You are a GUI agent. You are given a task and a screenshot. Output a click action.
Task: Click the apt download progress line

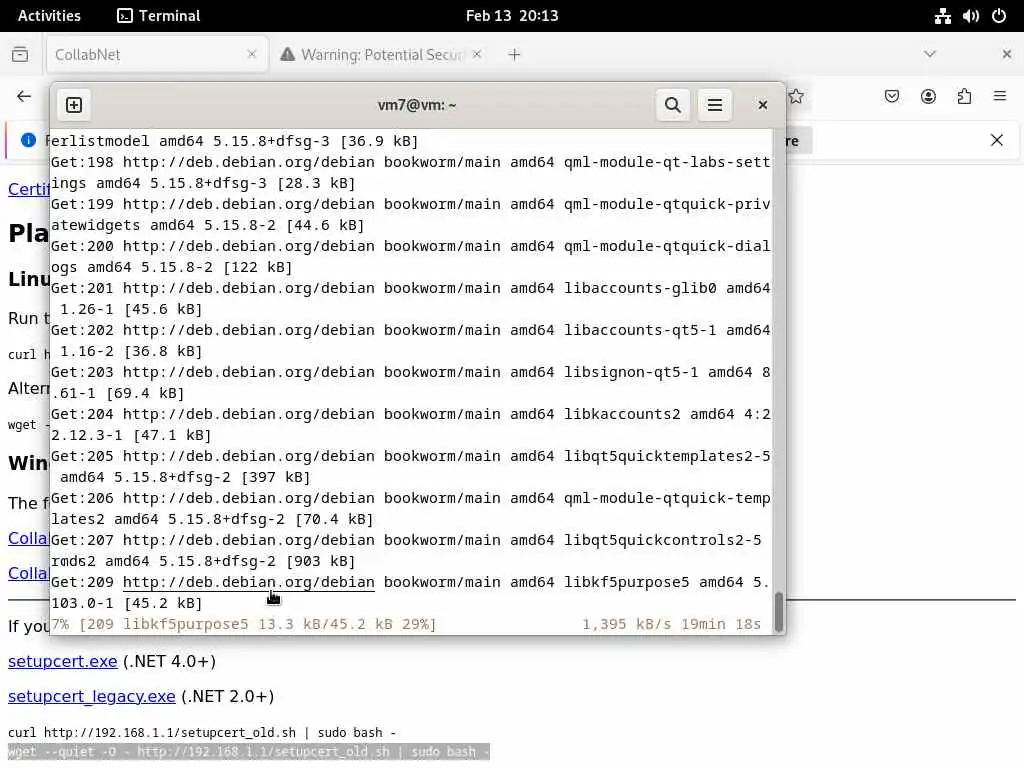[406, 624]
